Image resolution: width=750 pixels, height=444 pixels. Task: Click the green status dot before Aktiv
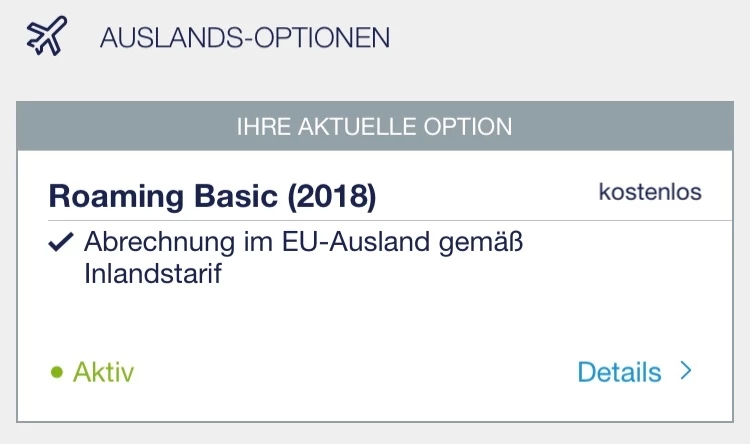tap(57, 373)
